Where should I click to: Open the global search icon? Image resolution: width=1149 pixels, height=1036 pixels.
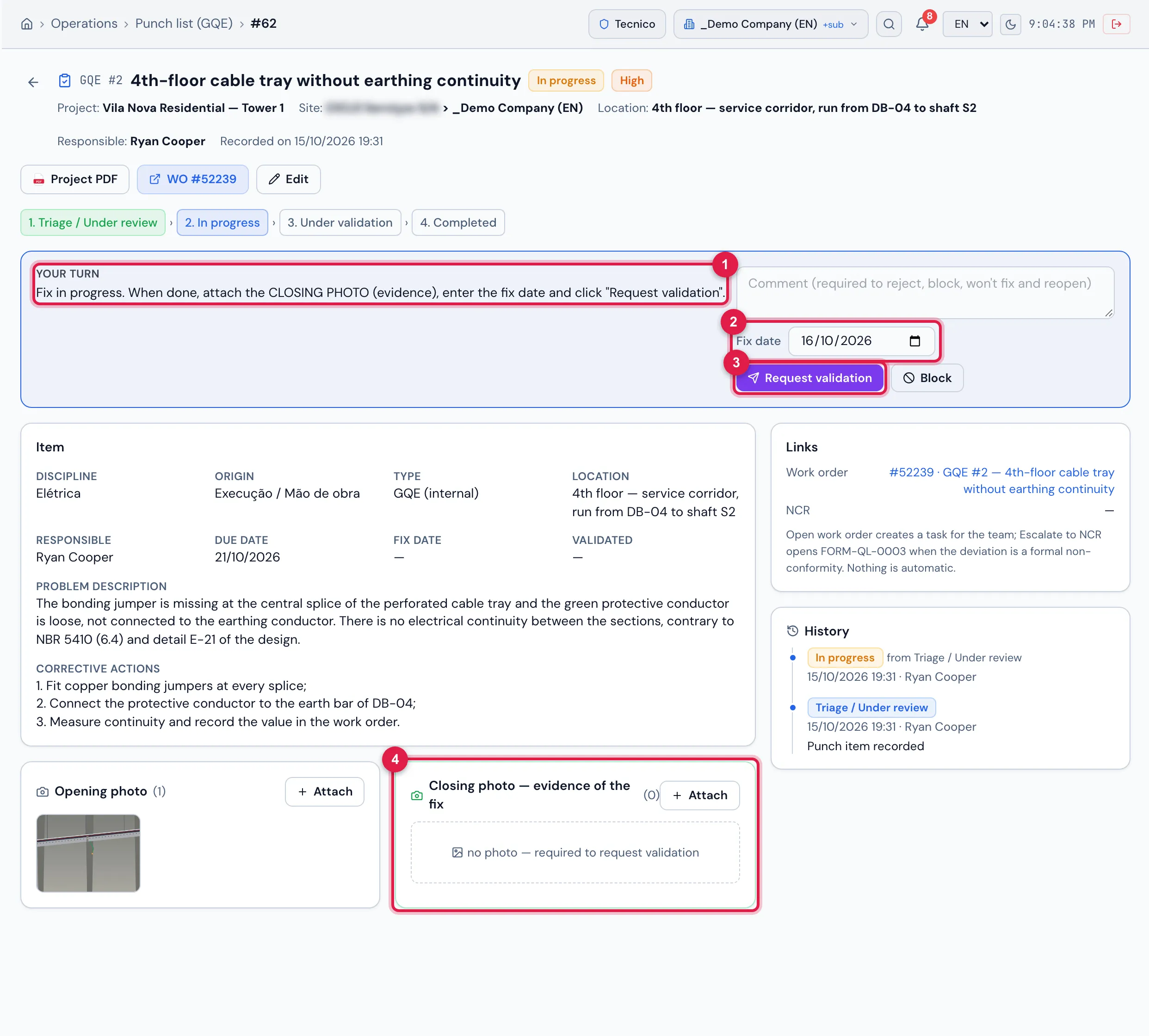pyautogui.click(x=889, y=24)
